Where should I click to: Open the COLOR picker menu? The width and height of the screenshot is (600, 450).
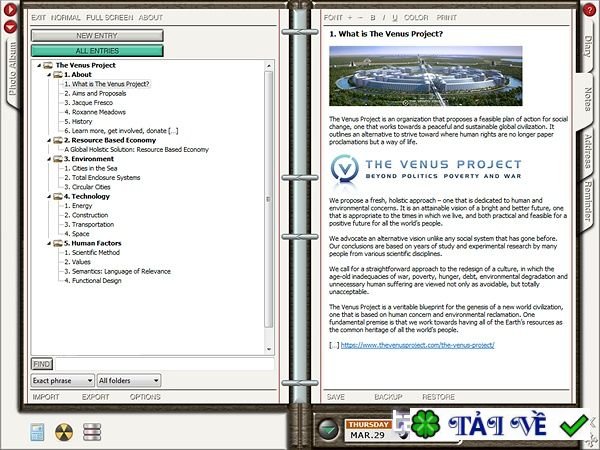click(x=416, y=18)
